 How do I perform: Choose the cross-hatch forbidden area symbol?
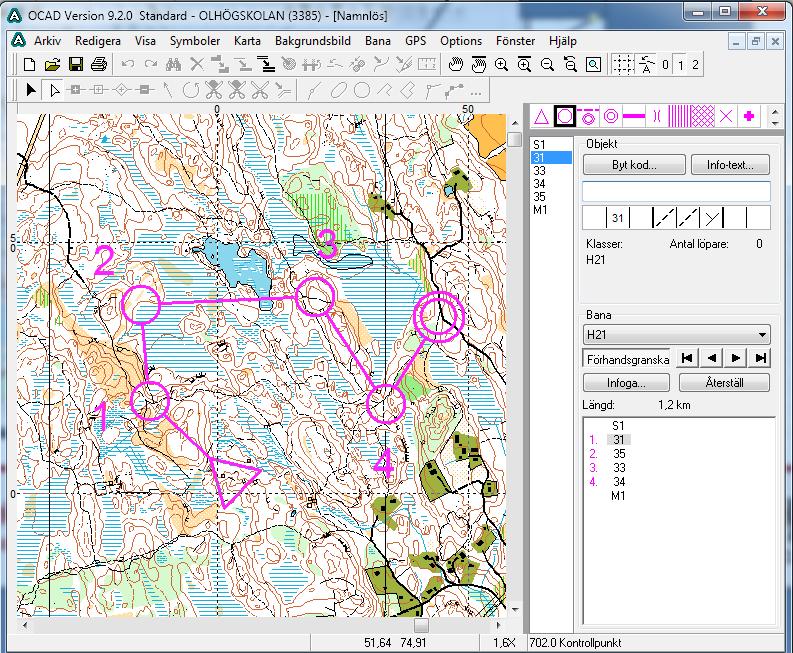(702, 117)
